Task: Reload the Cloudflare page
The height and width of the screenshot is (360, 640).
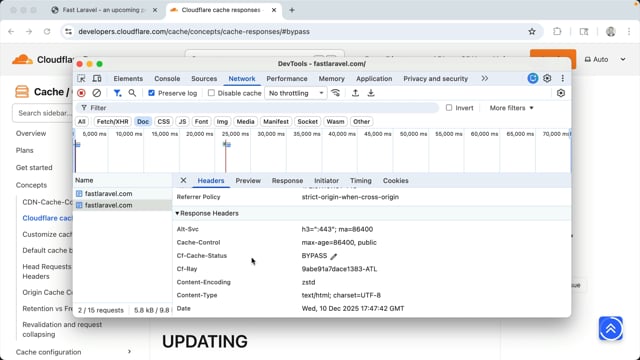Action: (x=47, y=31)
